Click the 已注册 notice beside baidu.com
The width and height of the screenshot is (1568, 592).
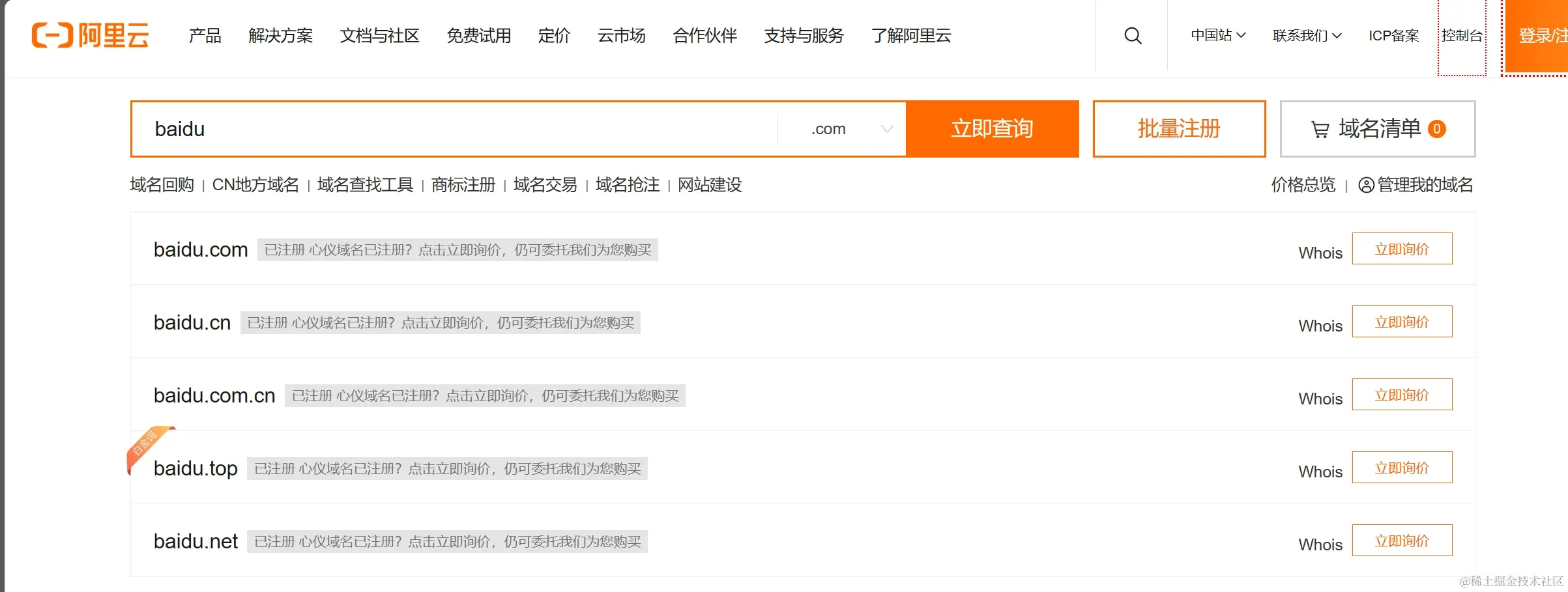pos(457,250)
